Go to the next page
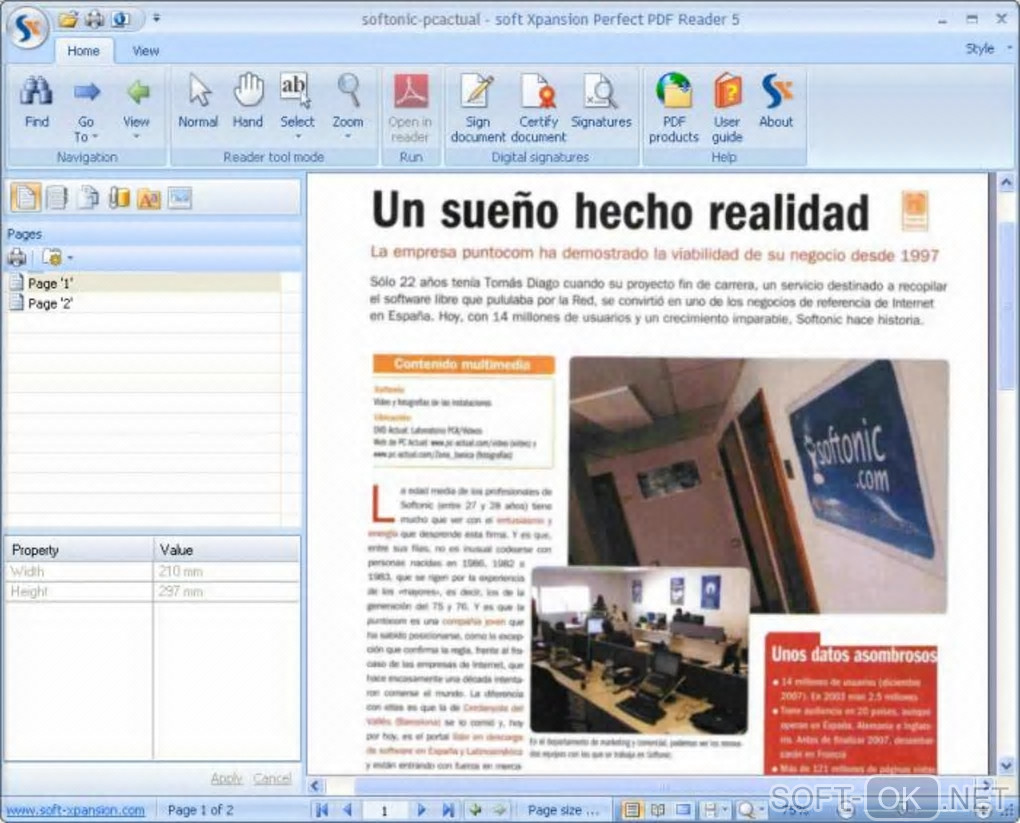Viewport: 1020px width, 823px height. pos(422,810)
